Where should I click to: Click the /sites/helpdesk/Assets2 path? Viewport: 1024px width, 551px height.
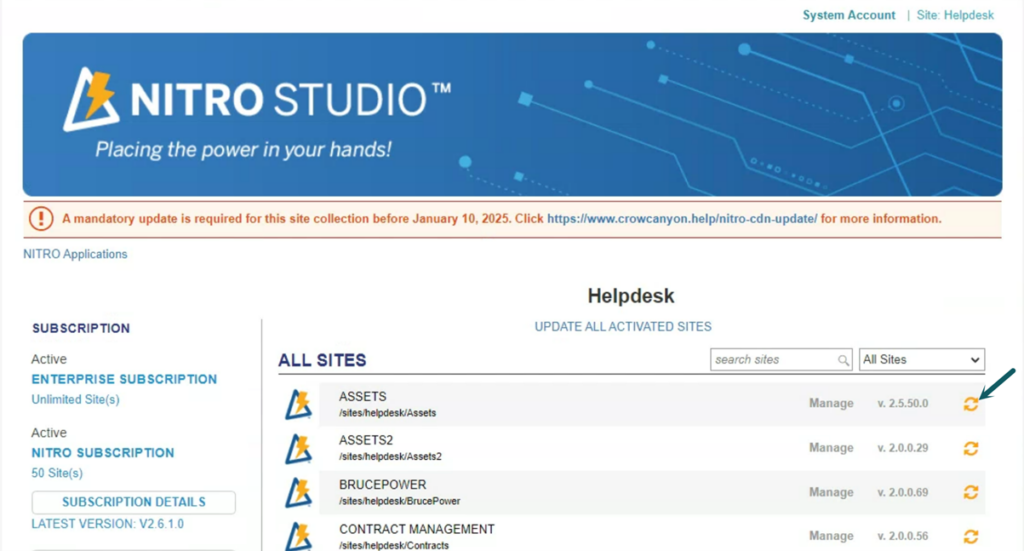[x=390, y=456]
